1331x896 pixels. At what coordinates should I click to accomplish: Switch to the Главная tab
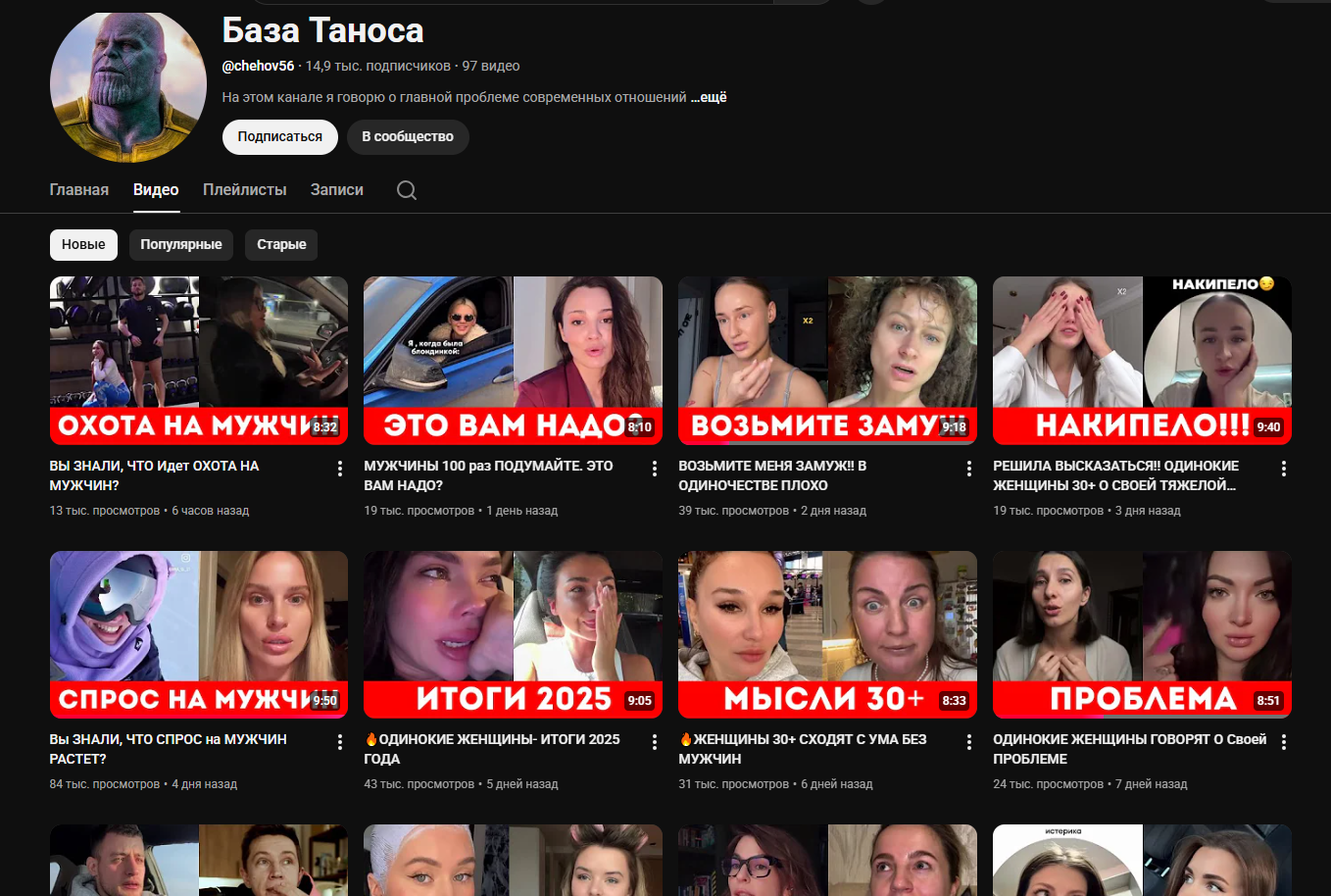pos(79,190)
